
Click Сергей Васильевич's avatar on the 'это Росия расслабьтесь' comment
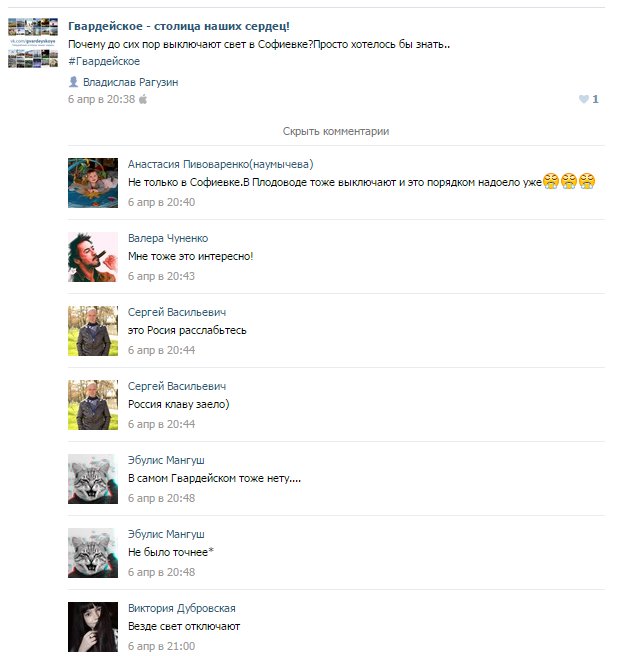[93, 331]
